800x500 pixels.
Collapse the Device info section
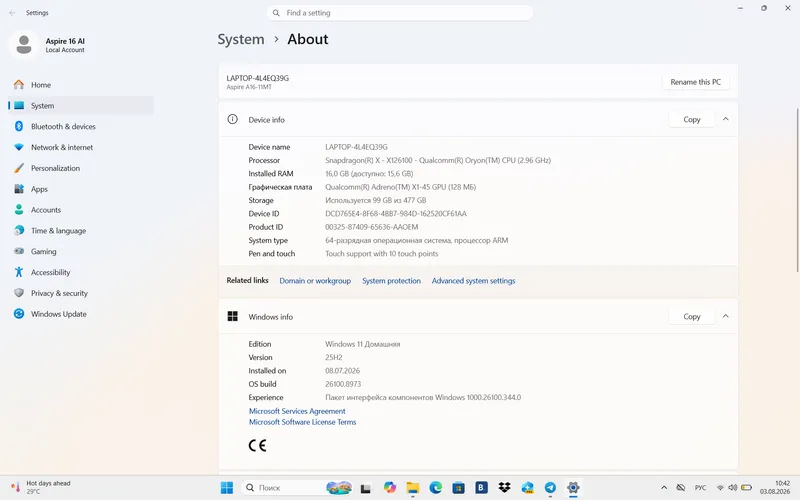point(726,119)
